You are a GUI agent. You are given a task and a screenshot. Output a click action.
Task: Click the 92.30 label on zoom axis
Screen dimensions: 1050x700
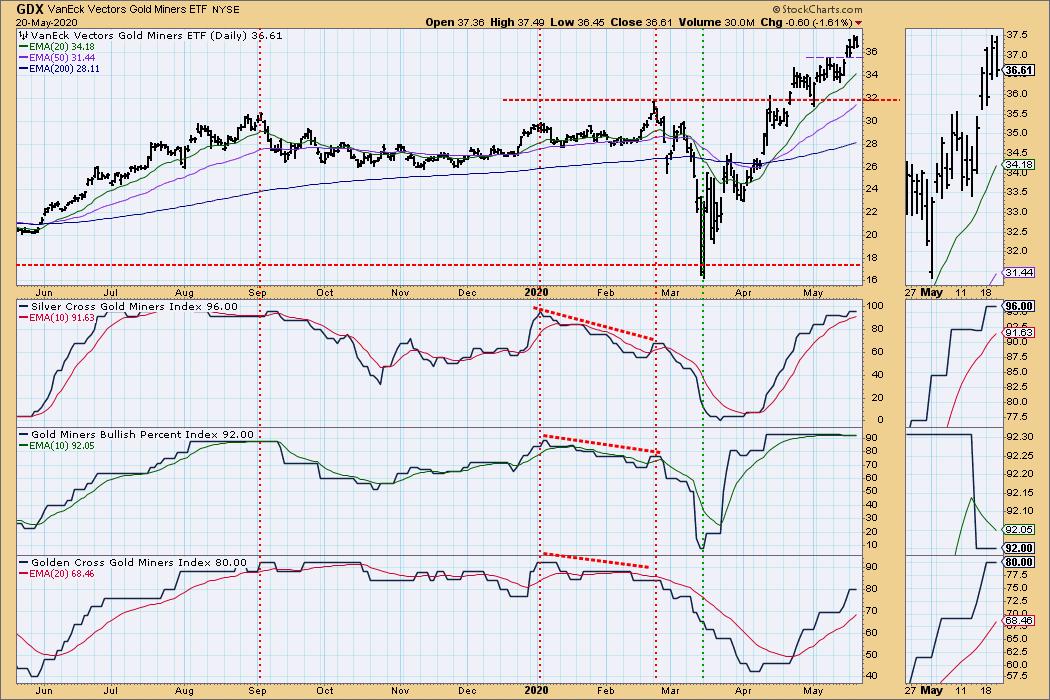(1018, 437)
